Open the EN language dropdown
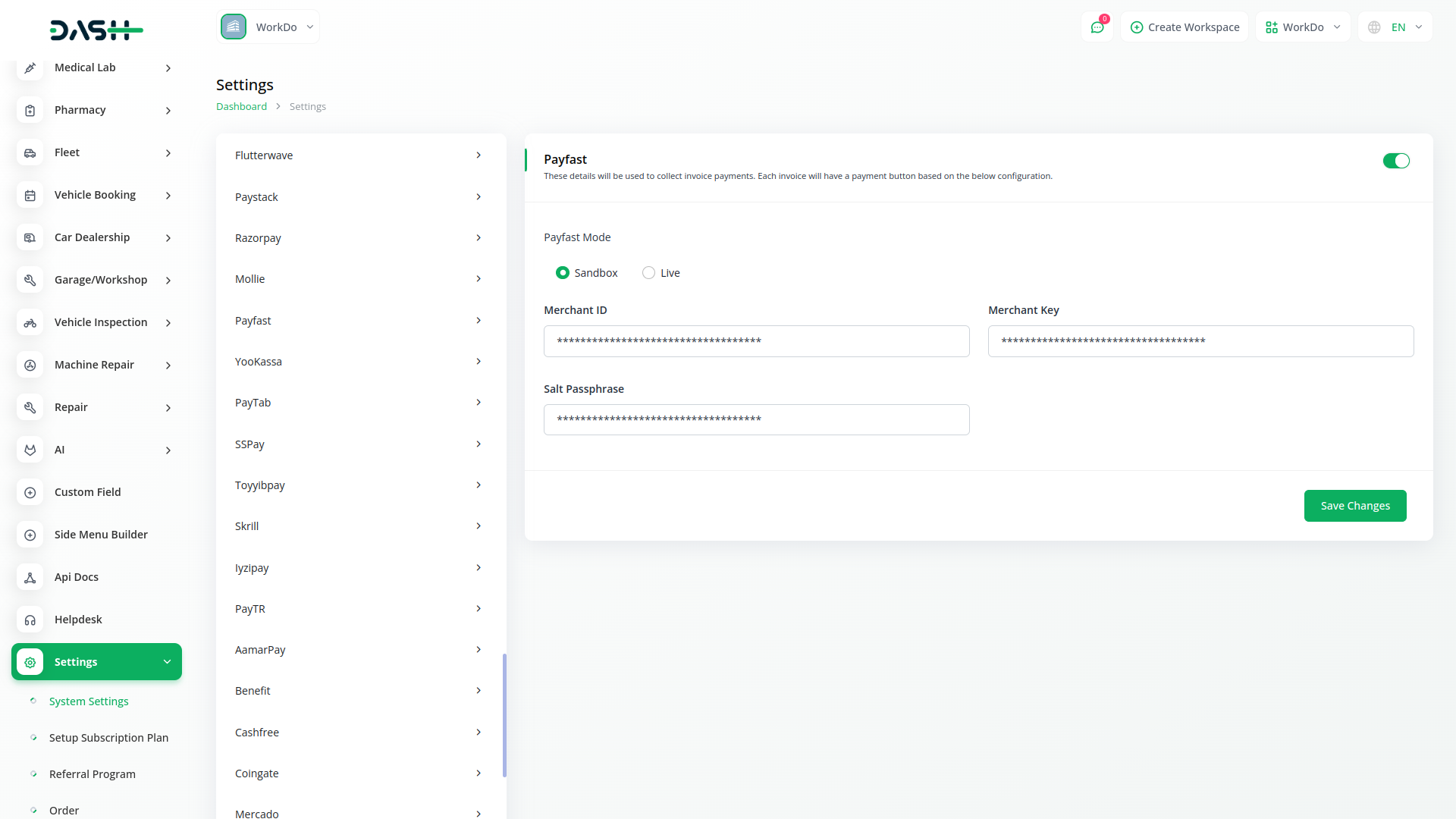The height and width of the screenshot is (819, 1456). pyautogui.click(x=1395, y=27)
